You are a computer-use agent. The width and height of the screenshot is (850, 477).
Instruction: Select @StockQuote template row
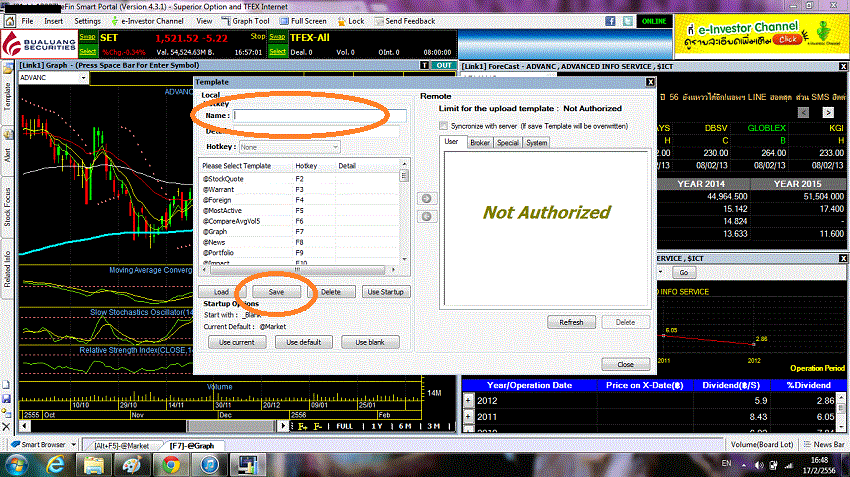point(301,179)
